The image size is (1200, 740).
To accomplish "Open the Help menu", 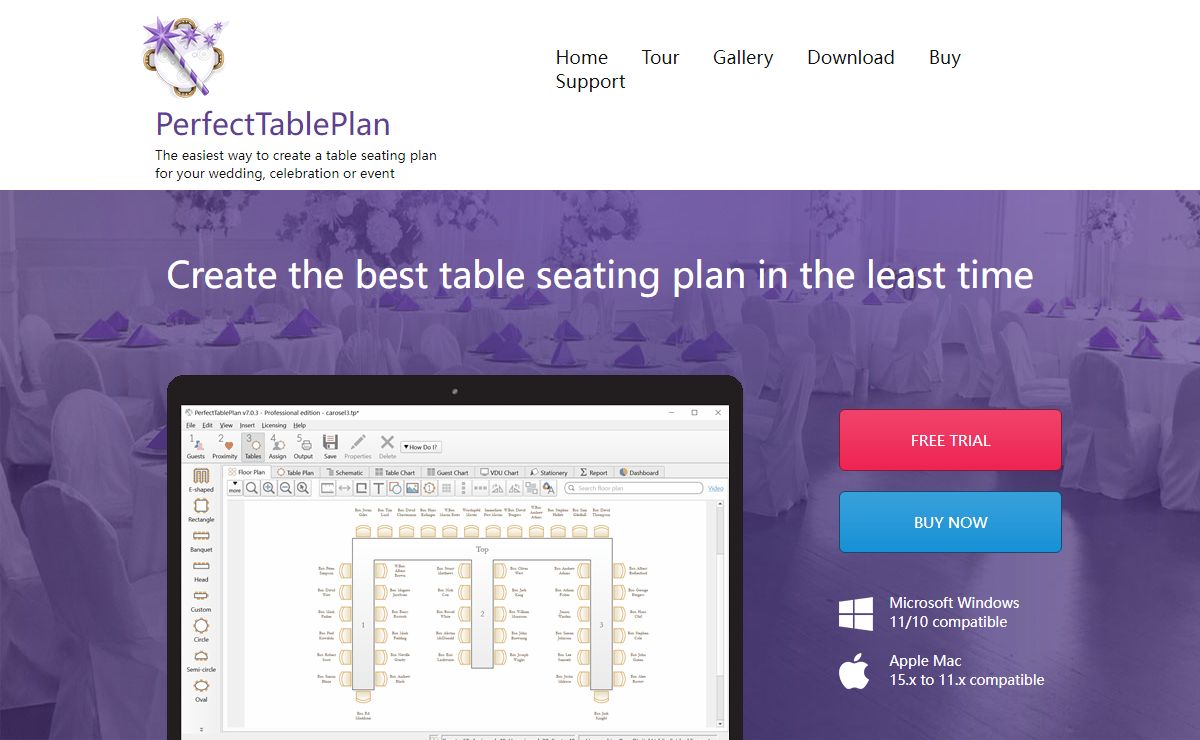I will (x=300, y=425).
